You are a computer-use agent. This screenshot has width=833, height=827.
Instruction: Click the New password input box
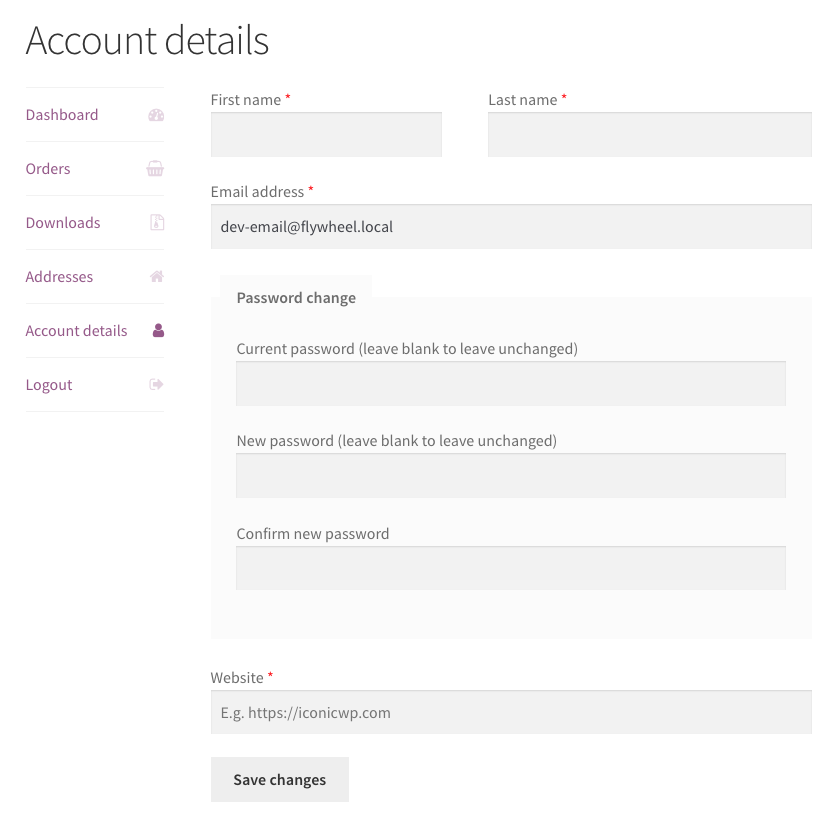click(511, 476)
